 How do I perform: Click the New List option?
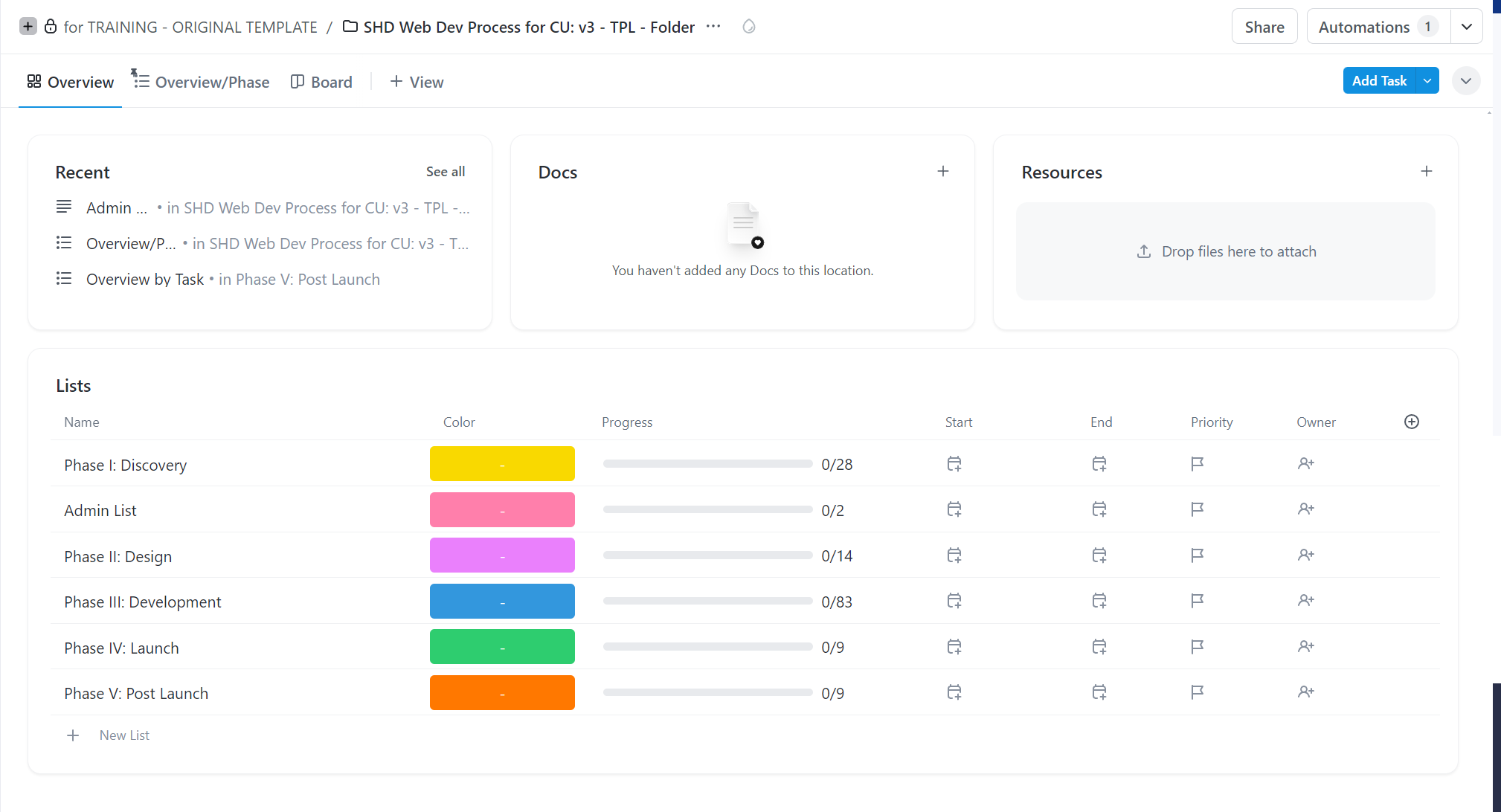(123, 735)
